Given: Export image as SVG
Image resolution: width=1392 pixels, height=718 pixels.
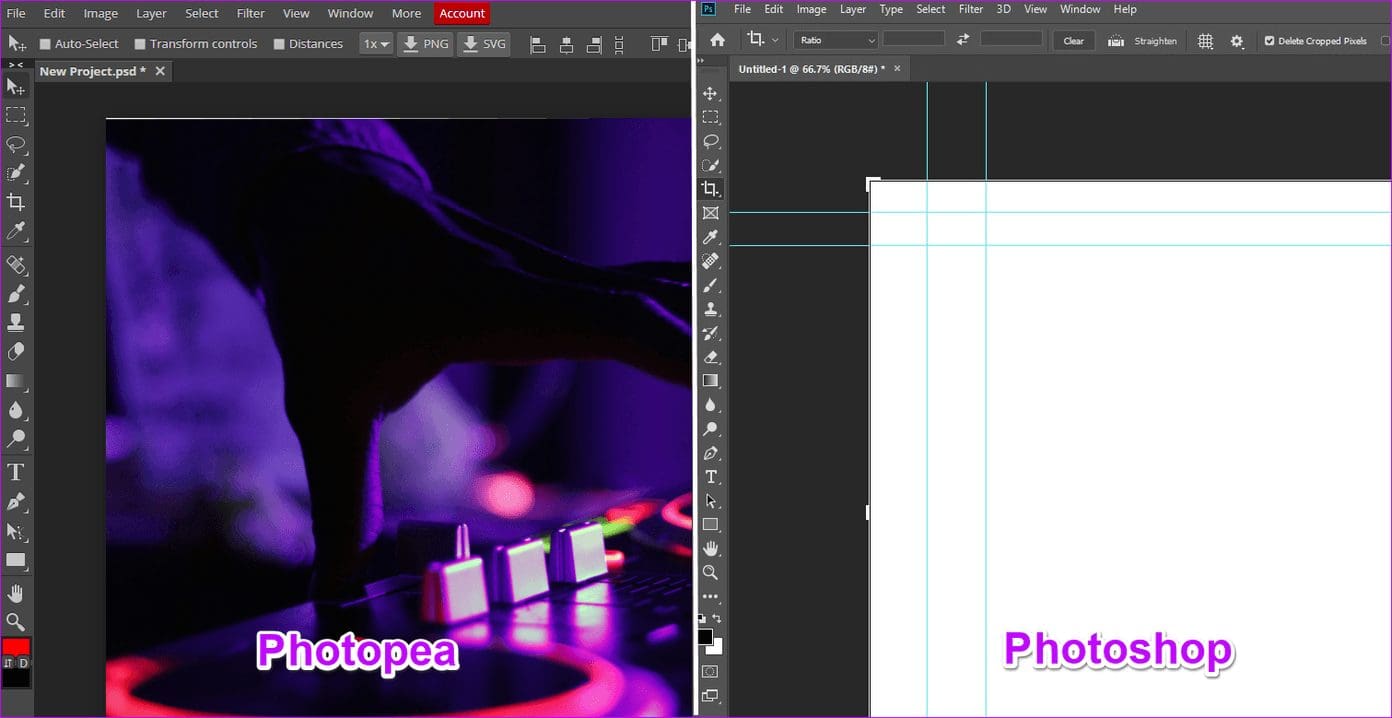Looking at the screenshot, I should [x=483, y=44].
